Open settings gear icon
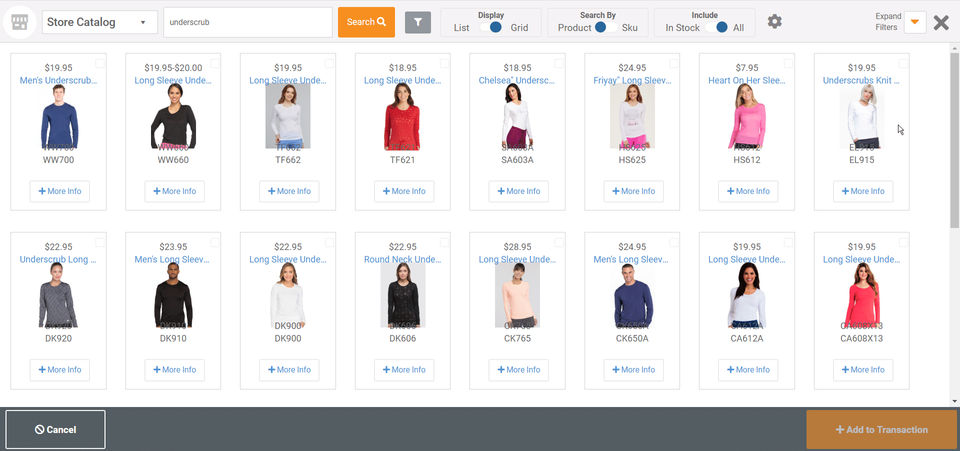The height and width of the screenshot is (451, 960). [774, 22]
